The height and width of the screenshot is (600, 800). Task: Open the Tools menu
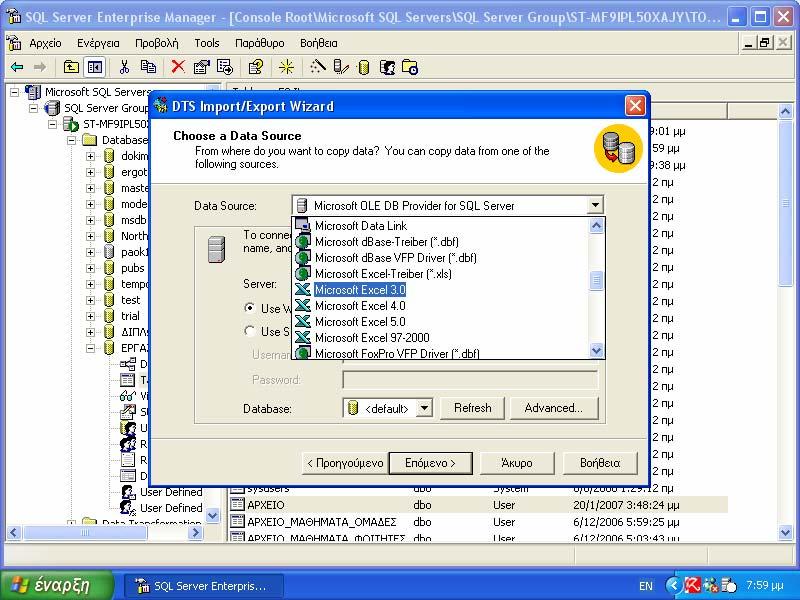[207, 43]
